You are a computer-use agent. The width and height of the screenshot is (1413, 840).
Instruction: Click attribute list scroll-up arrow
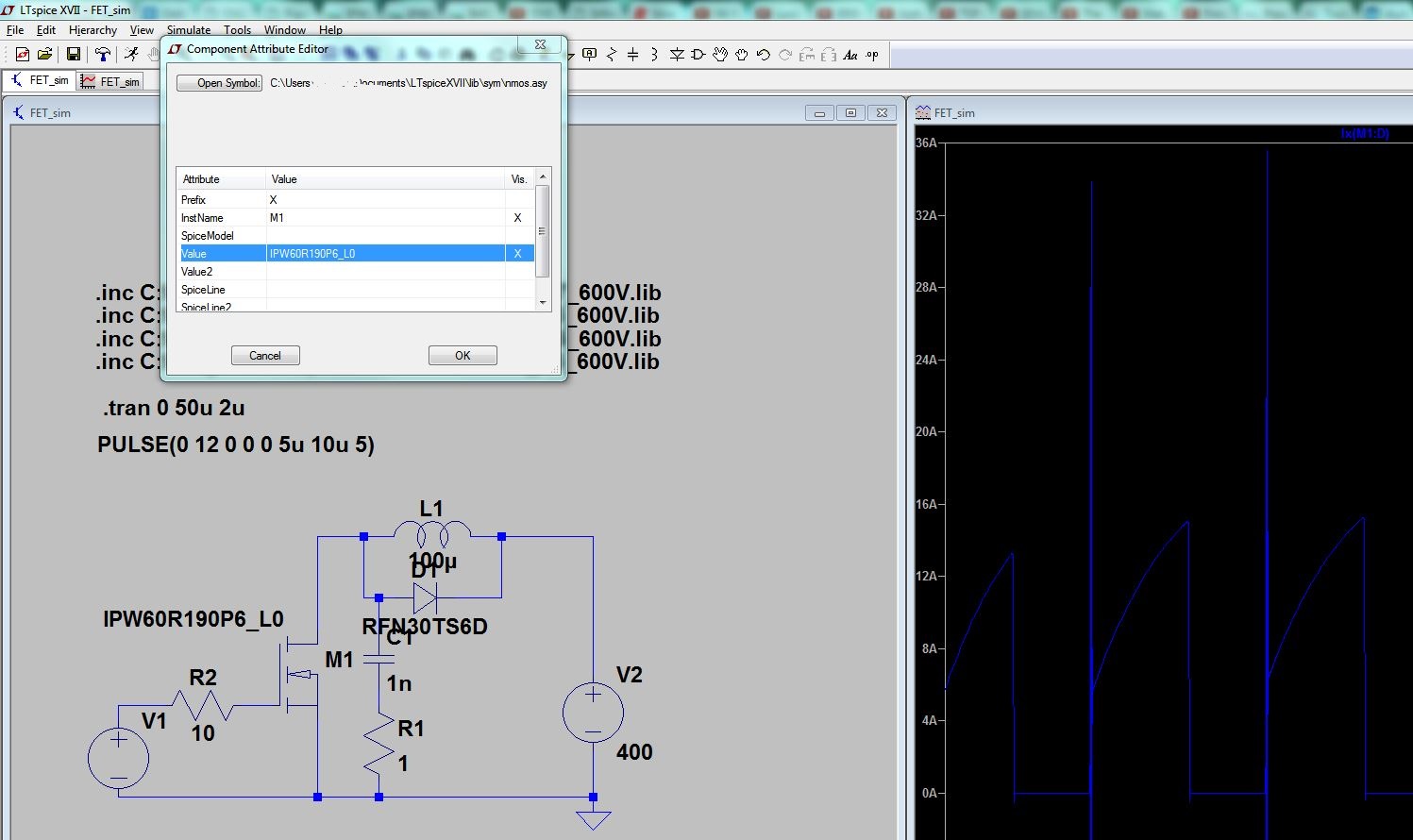click(x=543, y=177)
